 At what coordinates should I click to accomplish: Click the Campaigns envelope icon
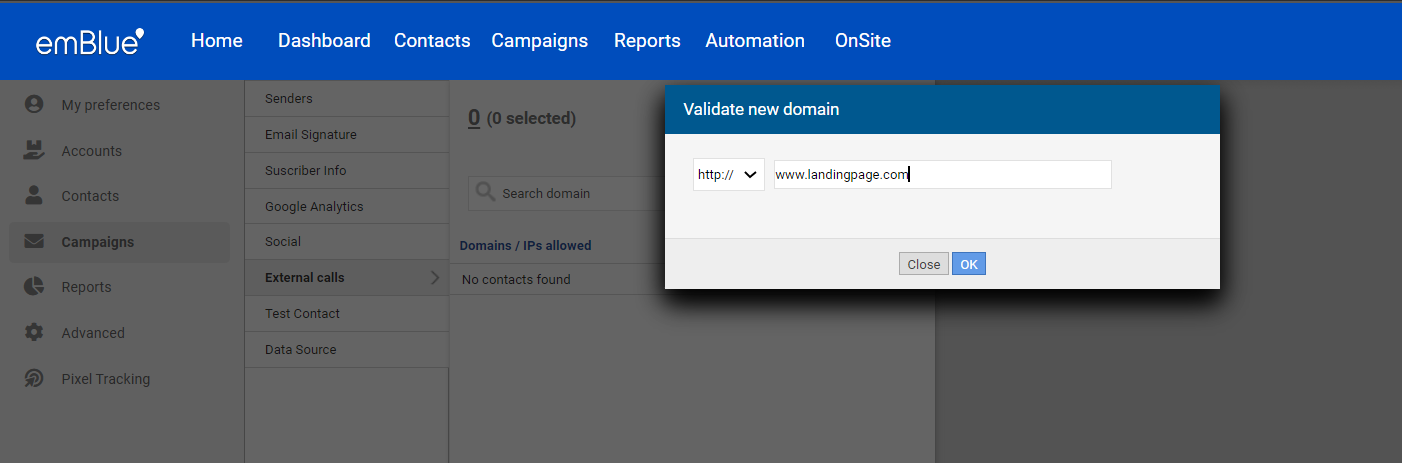(34, 241)
